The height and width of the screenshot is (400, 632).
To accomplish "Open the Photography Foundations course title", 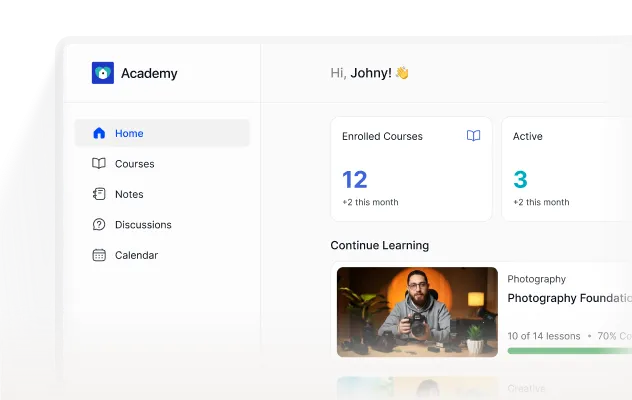I will [570, 298].
